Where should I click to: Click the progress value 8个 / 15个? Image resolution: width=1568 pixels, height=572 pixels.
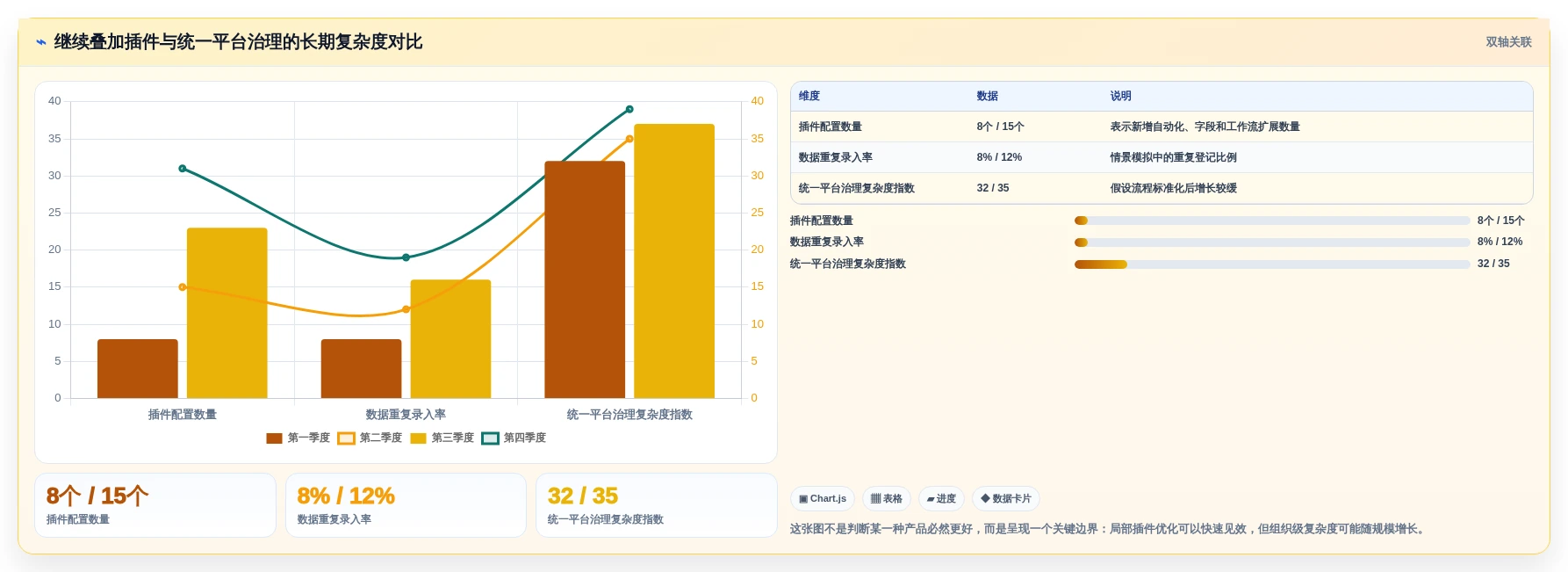(x=1501, y=221)
